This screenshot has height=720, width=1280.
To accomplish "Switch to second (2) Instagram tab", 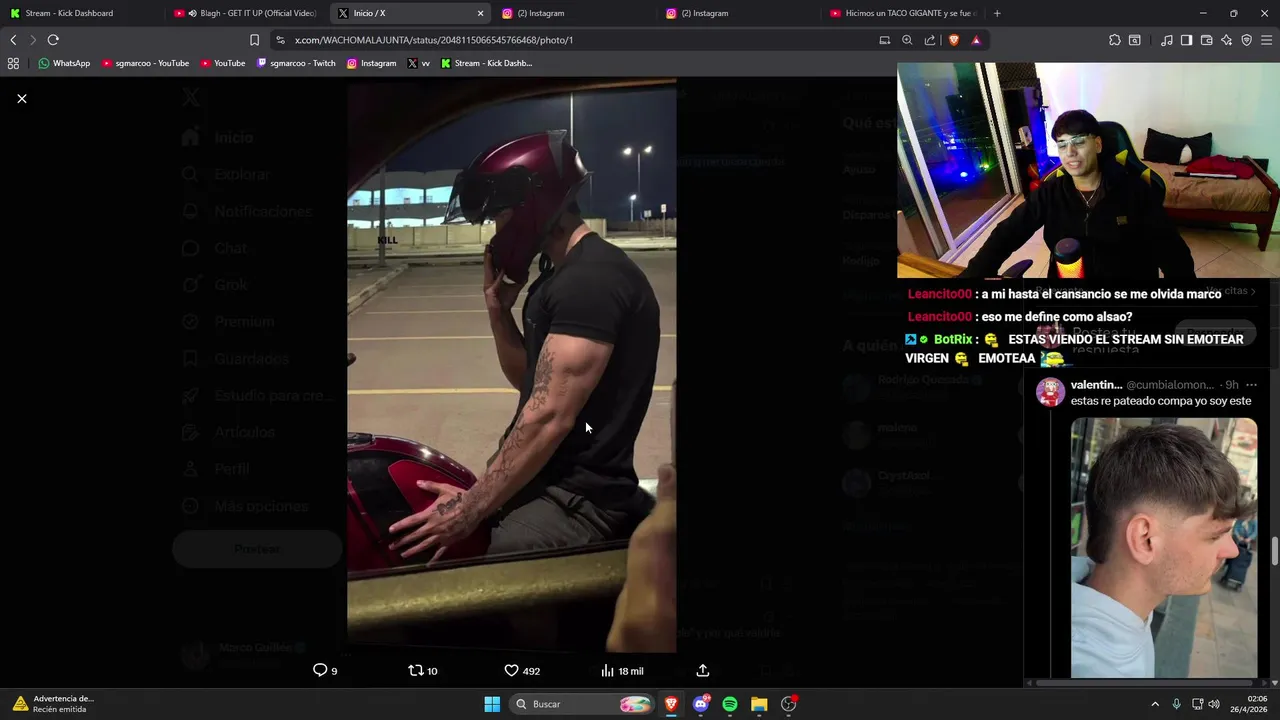I will pos(739,13).
